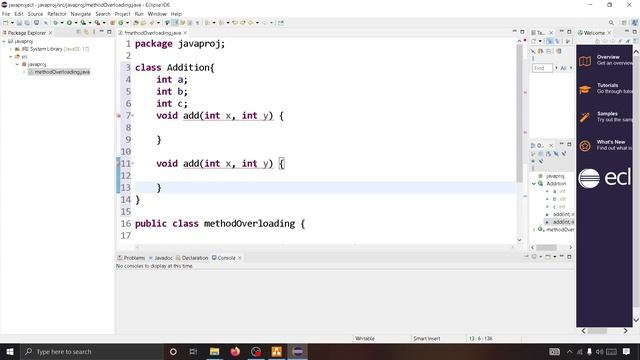640x360 pixels.
Task: Click the green Run toolbar button
Action: [69, 23]
